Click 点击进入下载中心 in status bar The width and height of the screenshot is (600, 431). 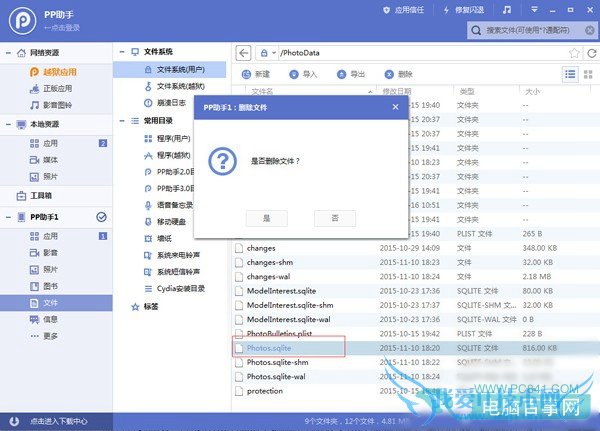point(59,421)
